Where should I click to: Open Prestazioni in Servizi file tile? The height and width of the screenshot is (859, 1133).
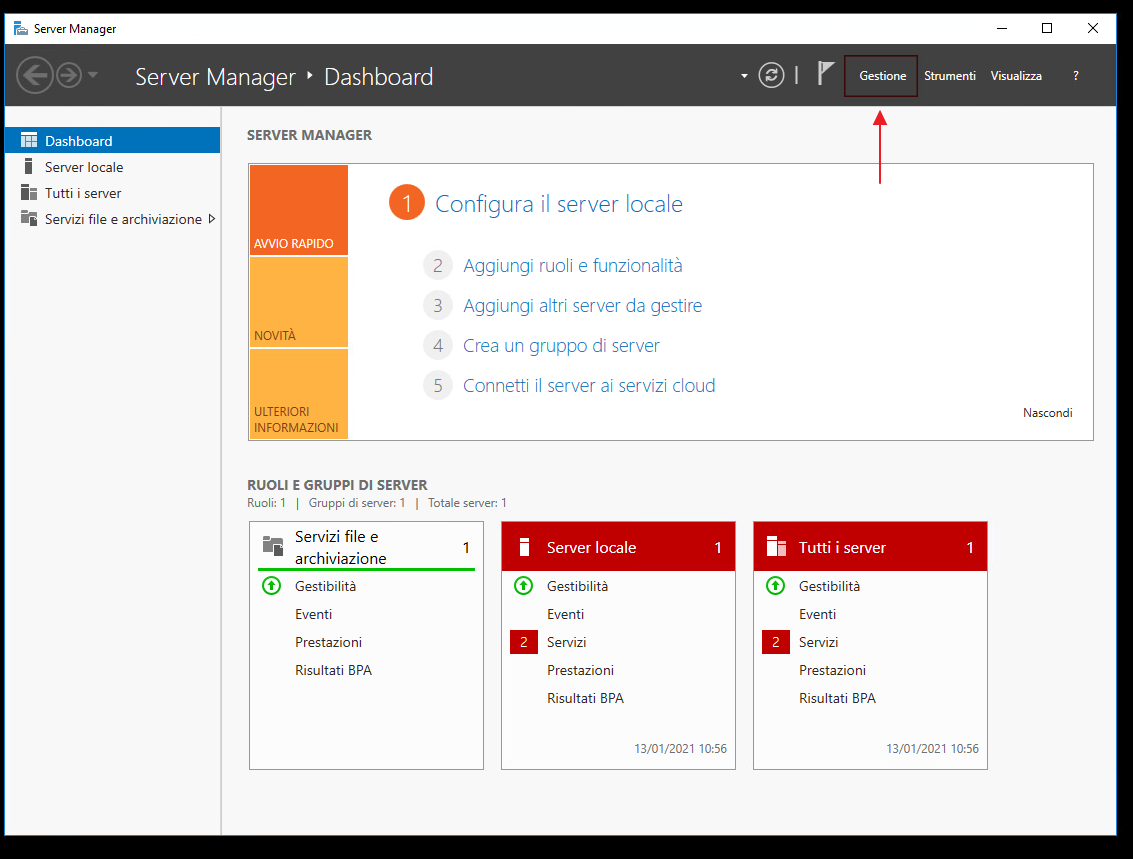click(x=328, y=642)
